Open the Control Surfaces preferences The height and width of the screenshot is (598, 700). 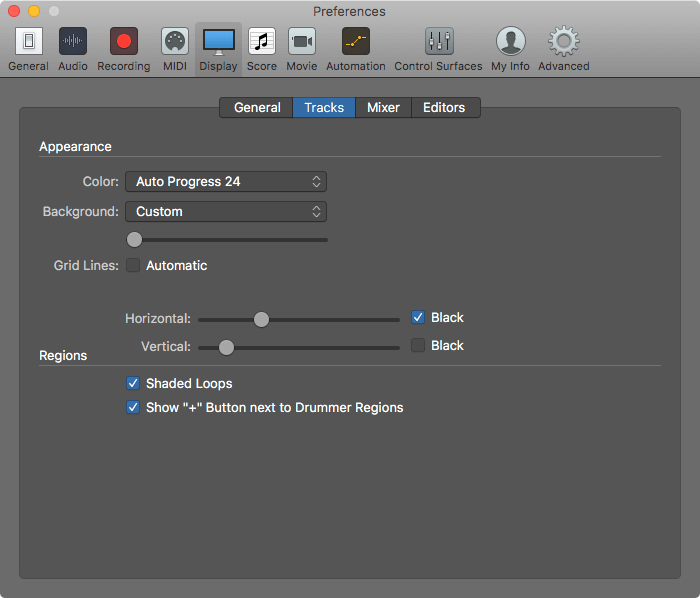click(x=438, y=49)
